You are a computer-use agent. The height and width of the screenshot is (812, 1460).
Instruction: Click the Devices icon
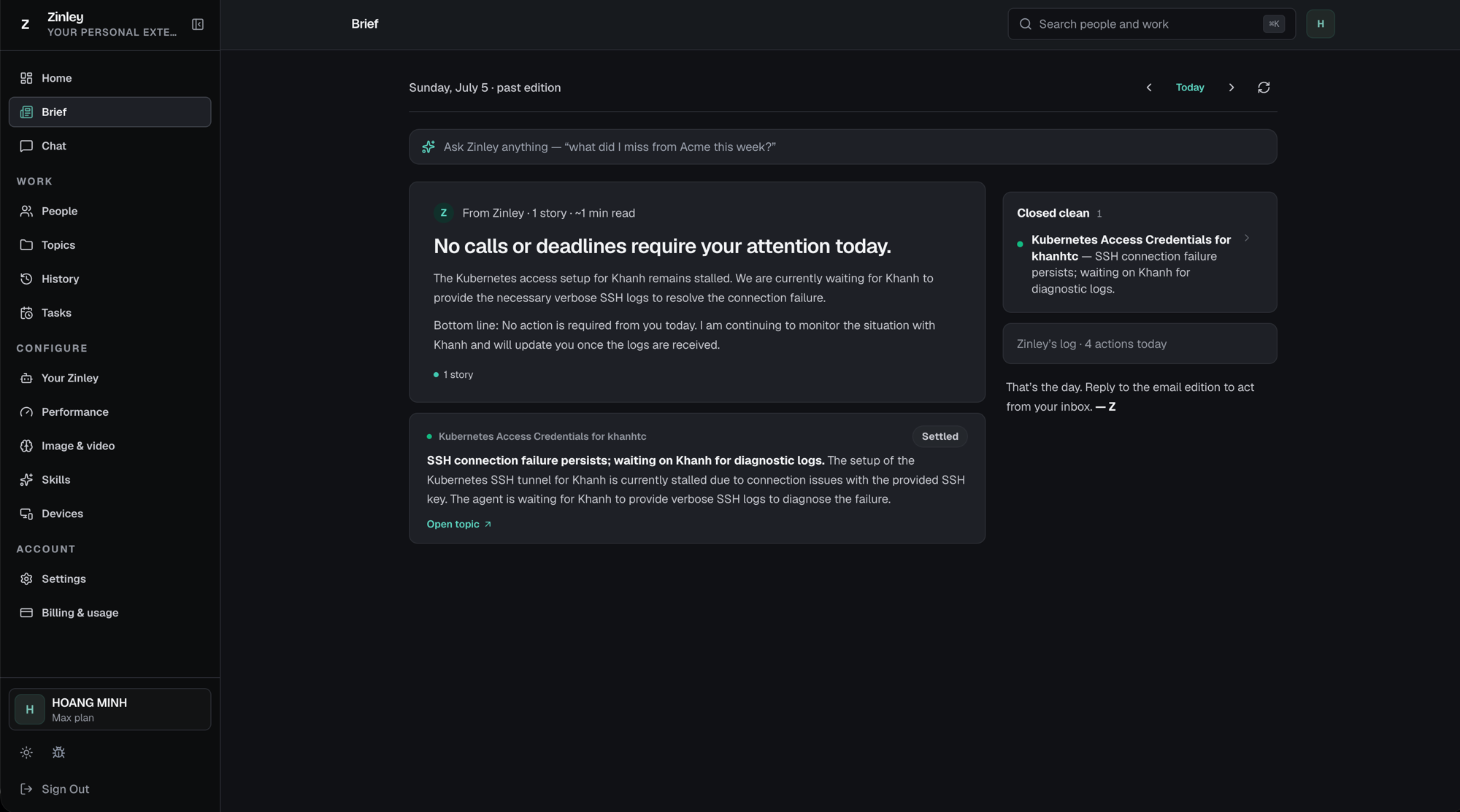[x=26, y=514]
